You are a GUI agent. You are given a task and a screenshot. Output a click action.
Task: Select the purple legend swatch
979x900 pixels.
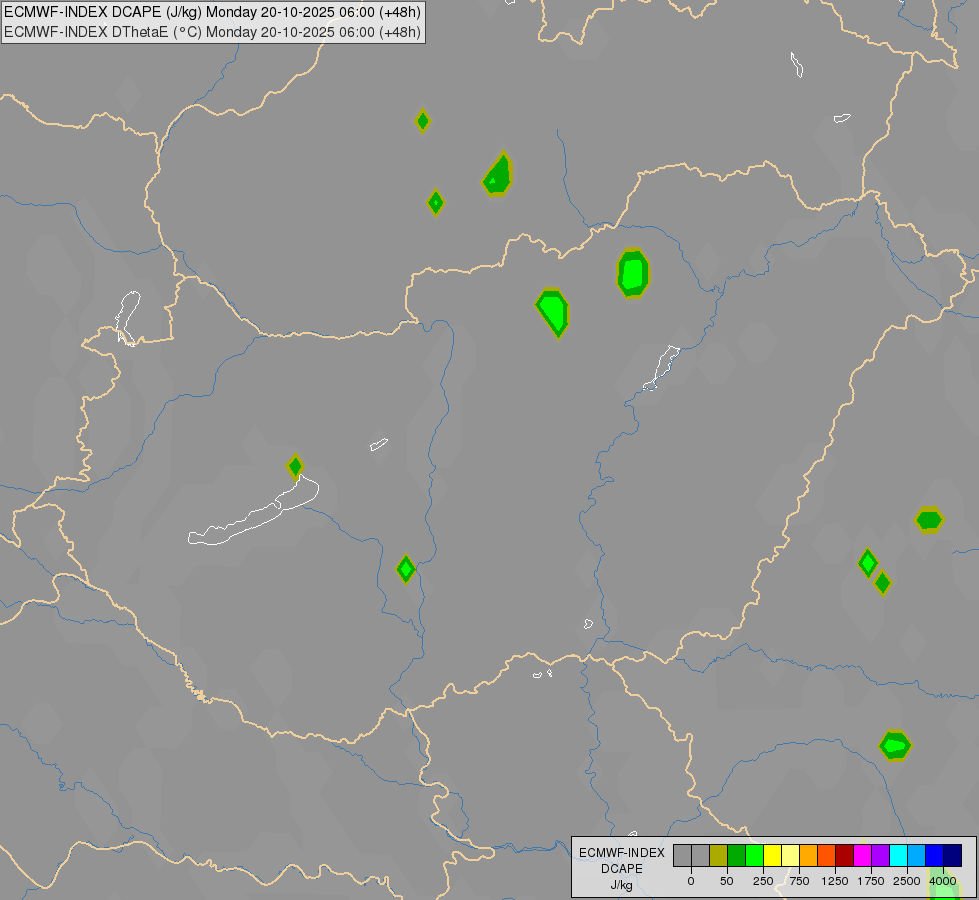click(x=881, y=856)
